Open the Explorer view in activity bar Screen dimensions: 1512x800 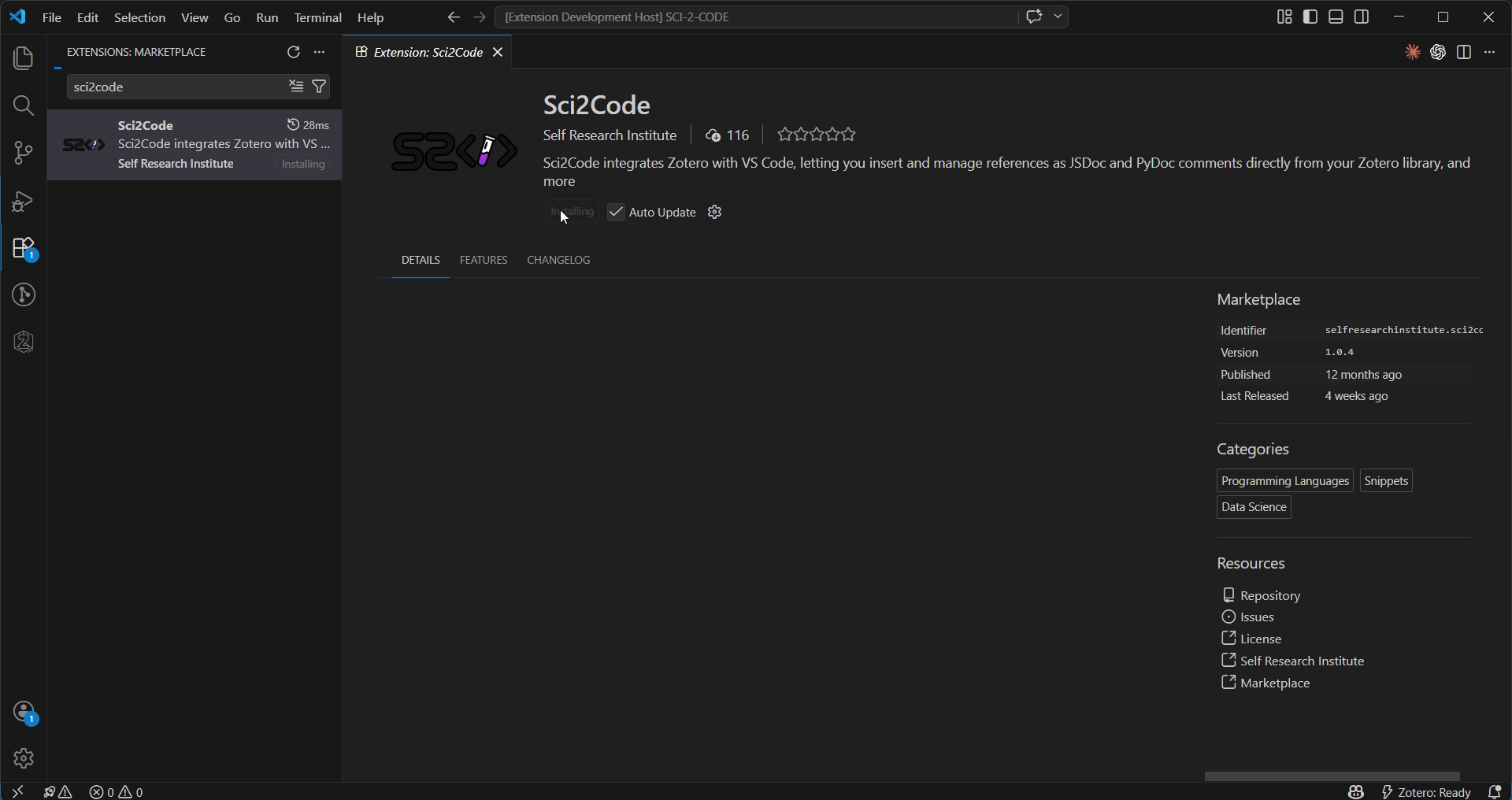[24, 58]
